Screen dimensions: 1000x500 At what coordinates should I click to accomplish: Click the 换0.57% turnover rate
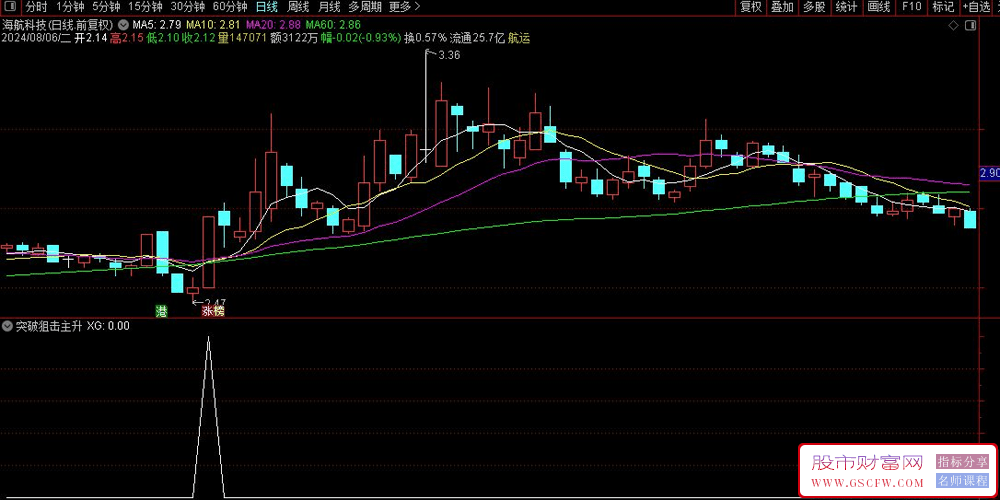425,38
